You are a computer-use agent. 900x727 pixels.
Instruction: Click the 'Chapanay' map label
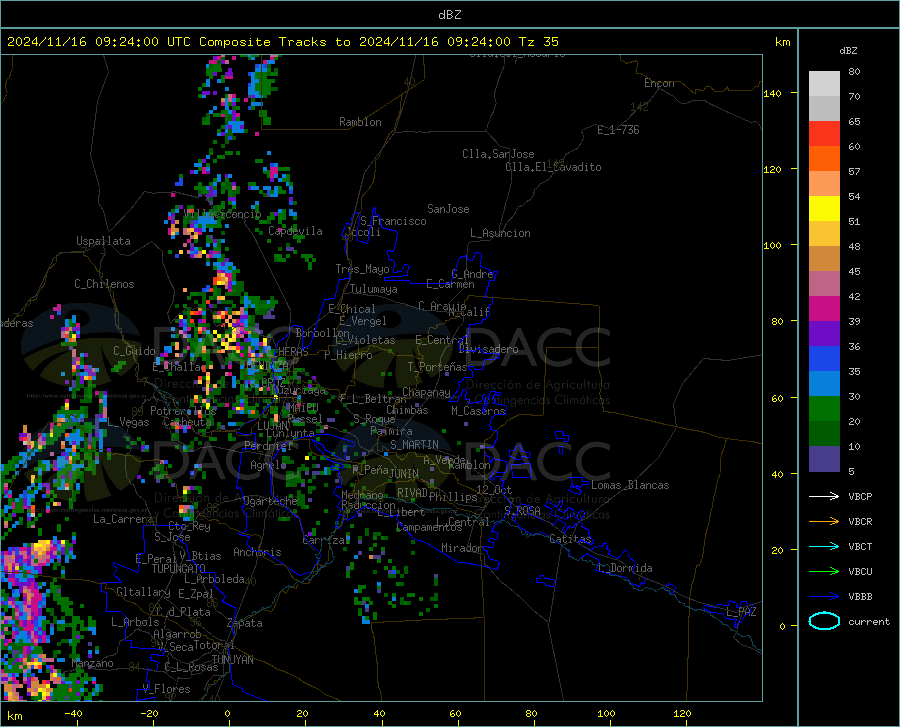point(426,392)
